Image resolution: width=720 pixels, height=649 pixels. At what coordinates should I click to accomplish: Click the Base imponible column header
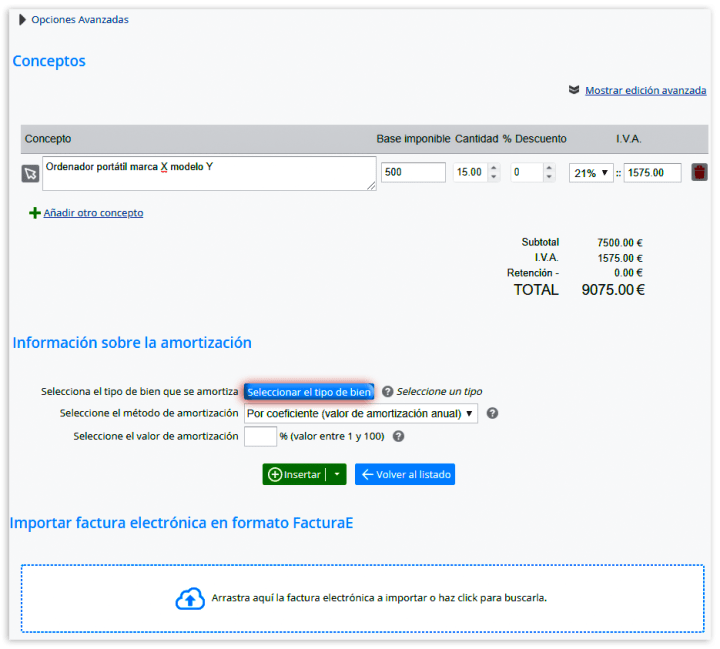coord(413,139)
